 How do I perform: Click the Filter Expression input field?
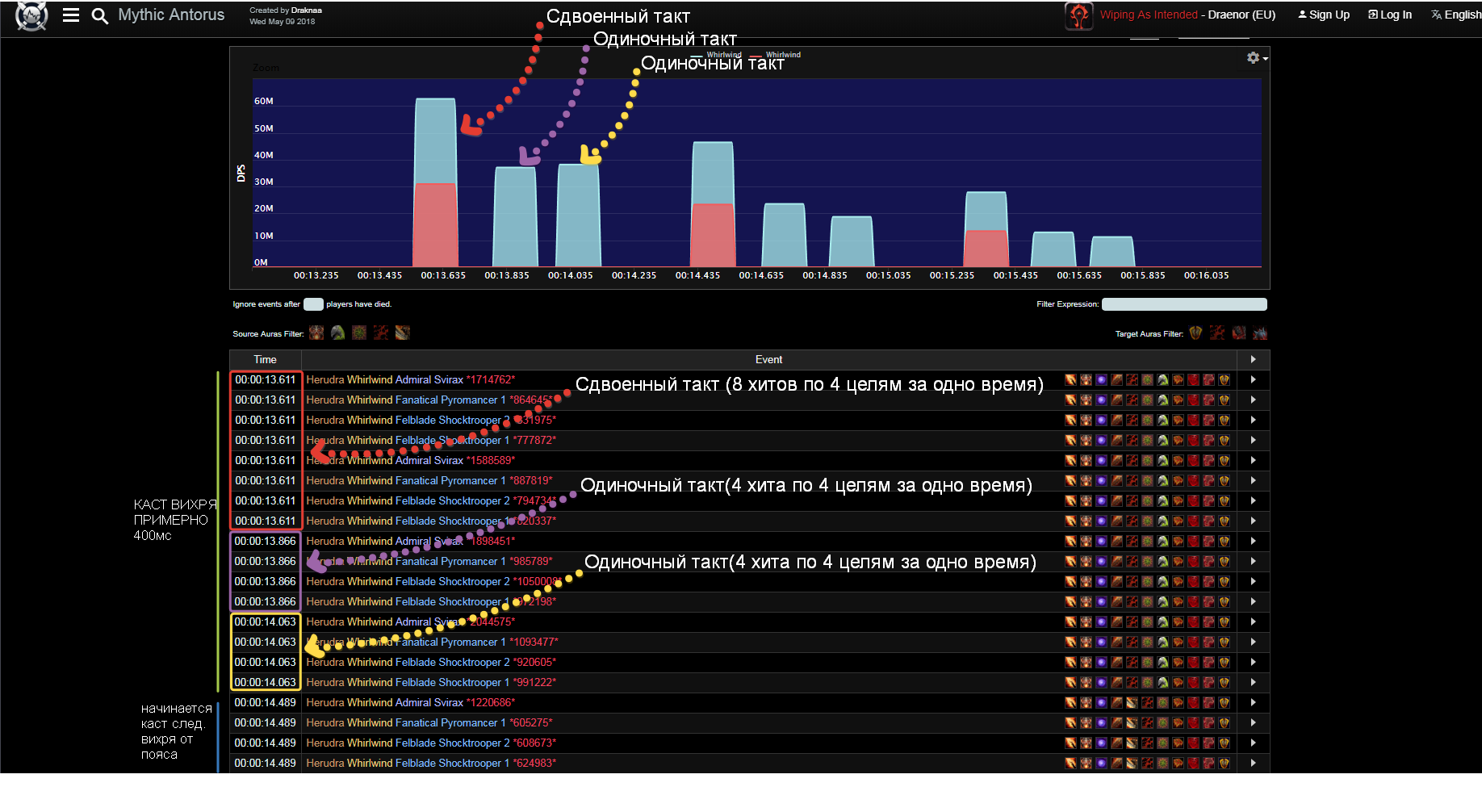1183,304
